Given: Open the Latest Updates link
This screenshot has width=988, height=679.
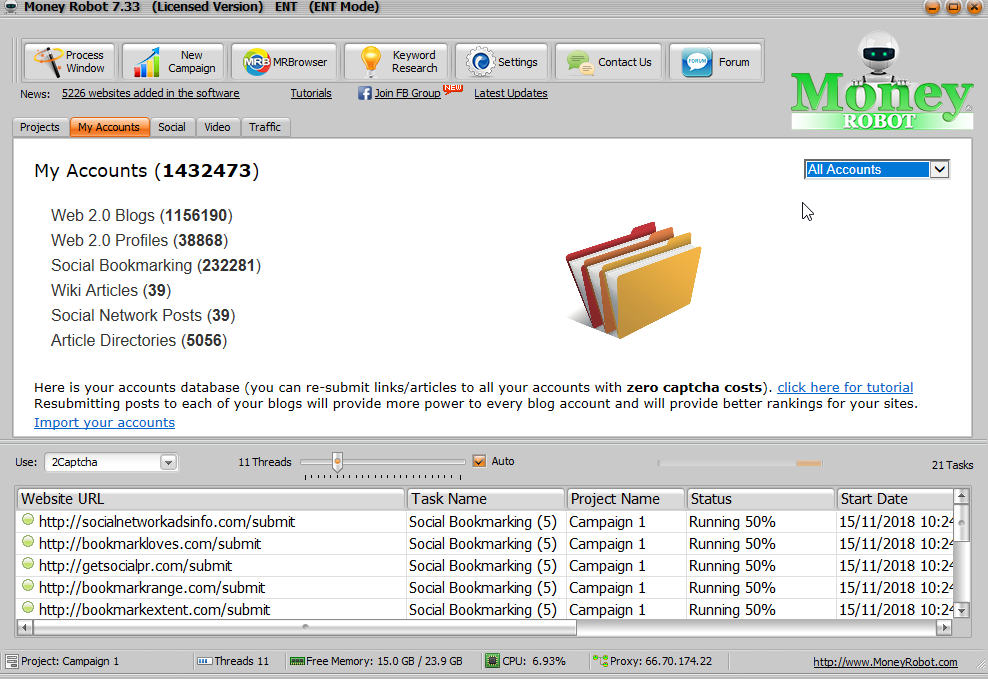Looking at the screenshot, I should click(510, 93).
